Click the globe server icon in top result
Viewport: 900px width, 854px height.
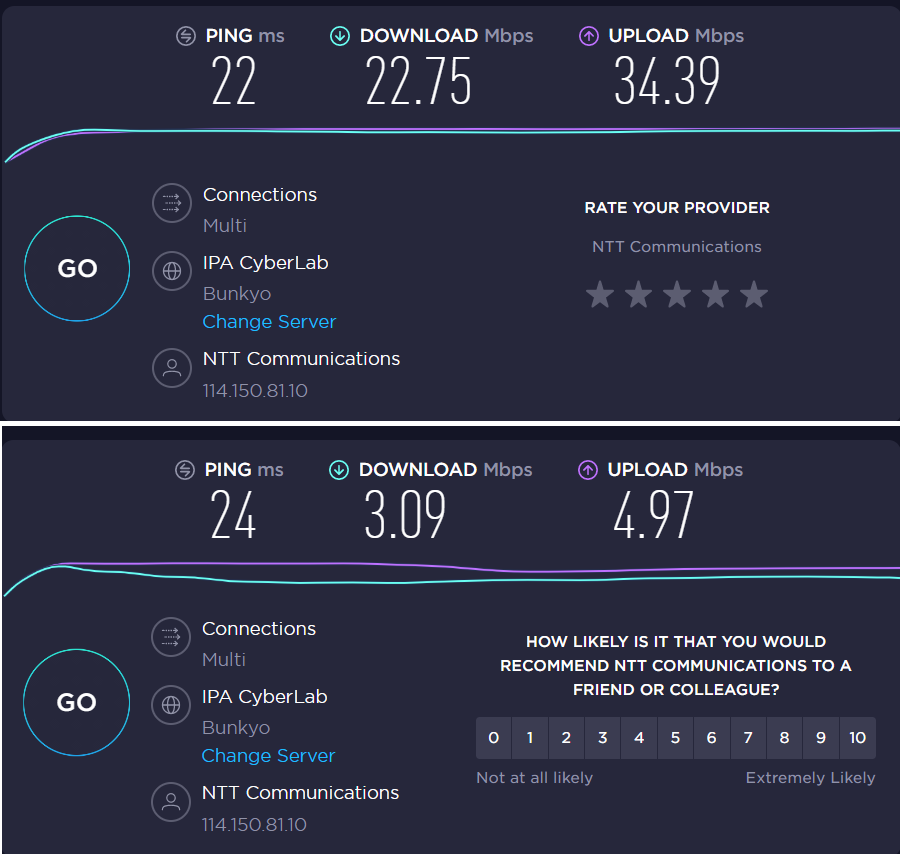coord(172,271)
